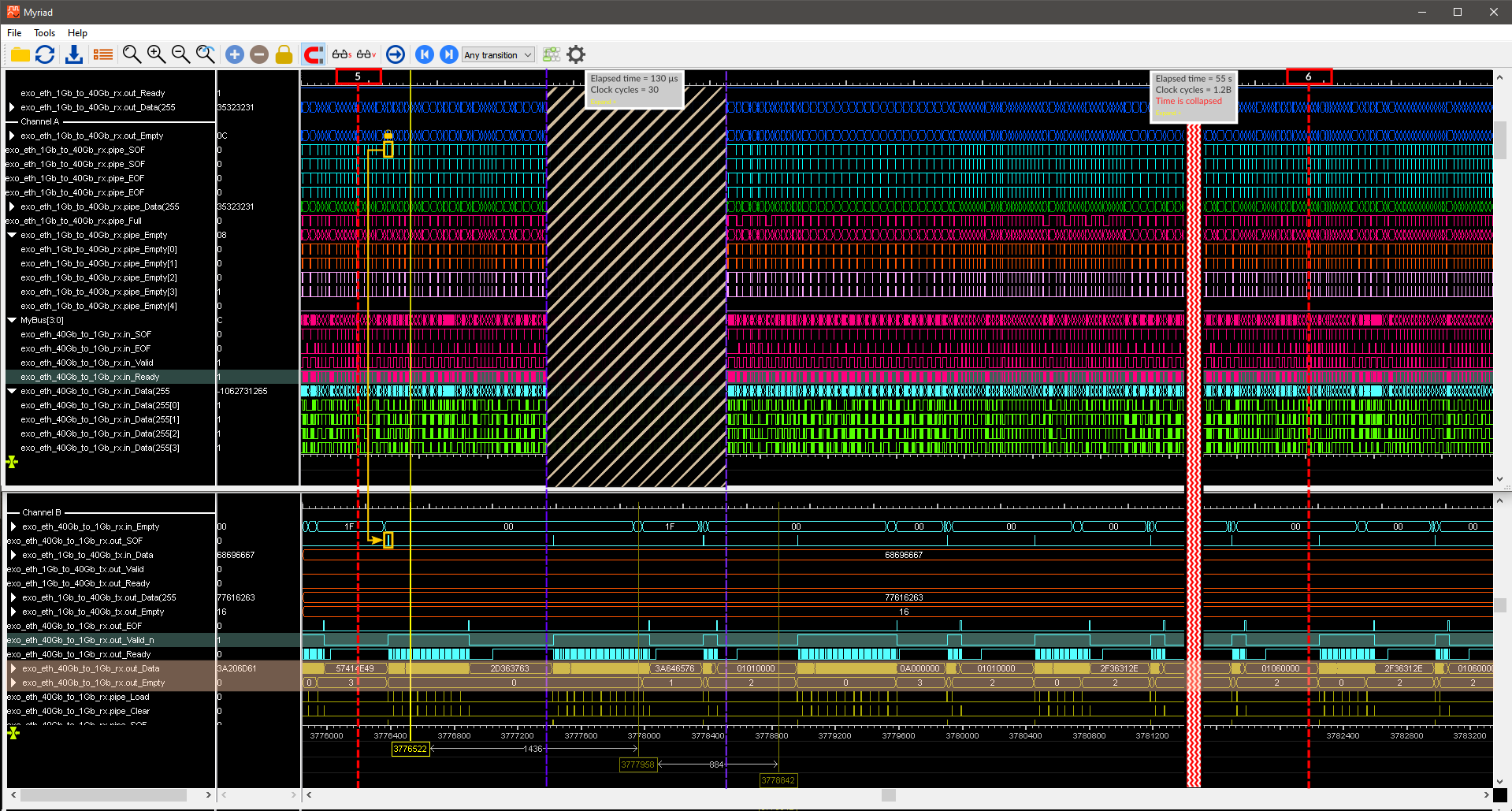1512x811 pixels.
Task: Open settings with the gear icon
Action: [577, 54]
